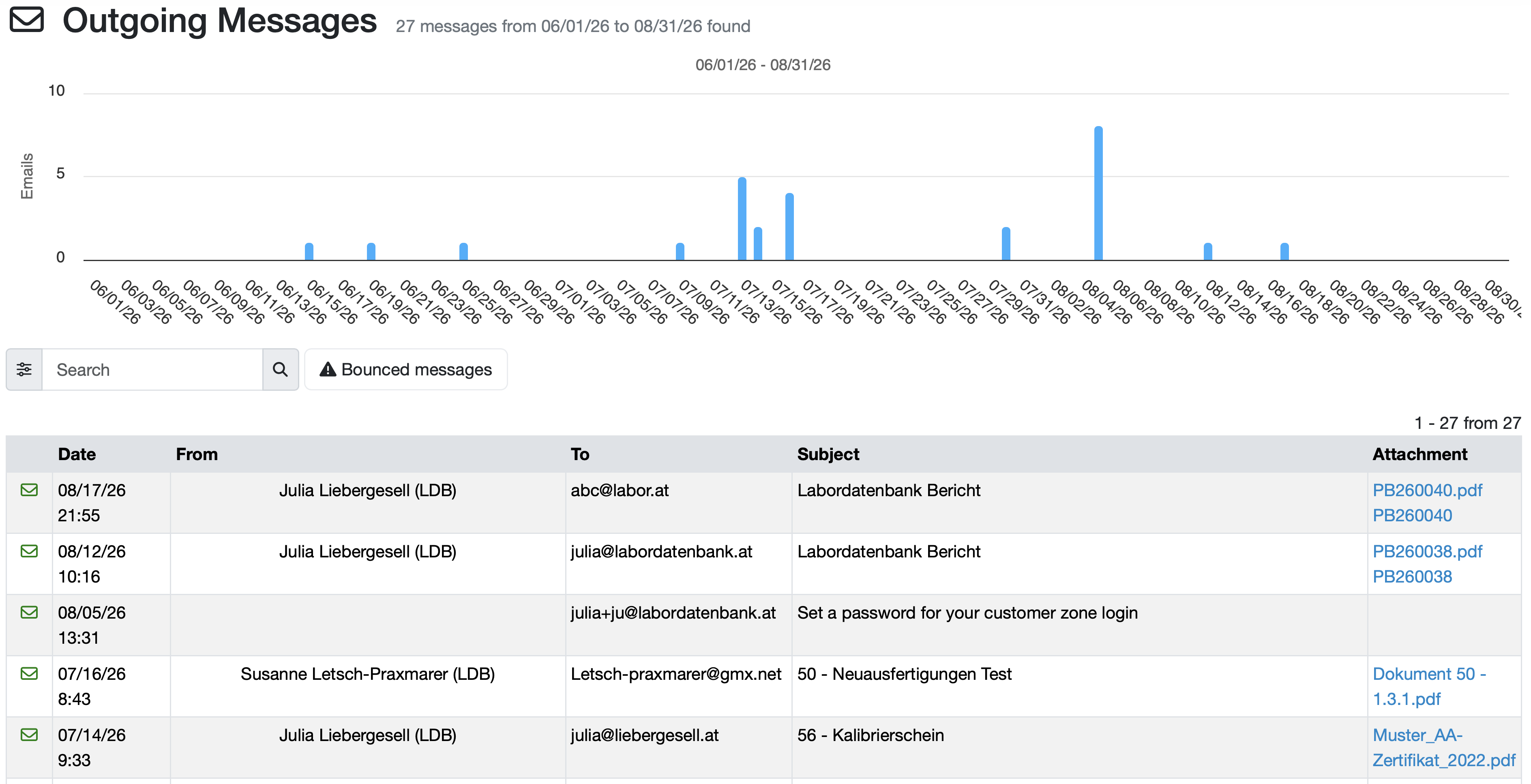This screenshot has height=784, width=1531.
Task: Click the Outgoing Messages envelope header icon
Action: pos(27,19)
